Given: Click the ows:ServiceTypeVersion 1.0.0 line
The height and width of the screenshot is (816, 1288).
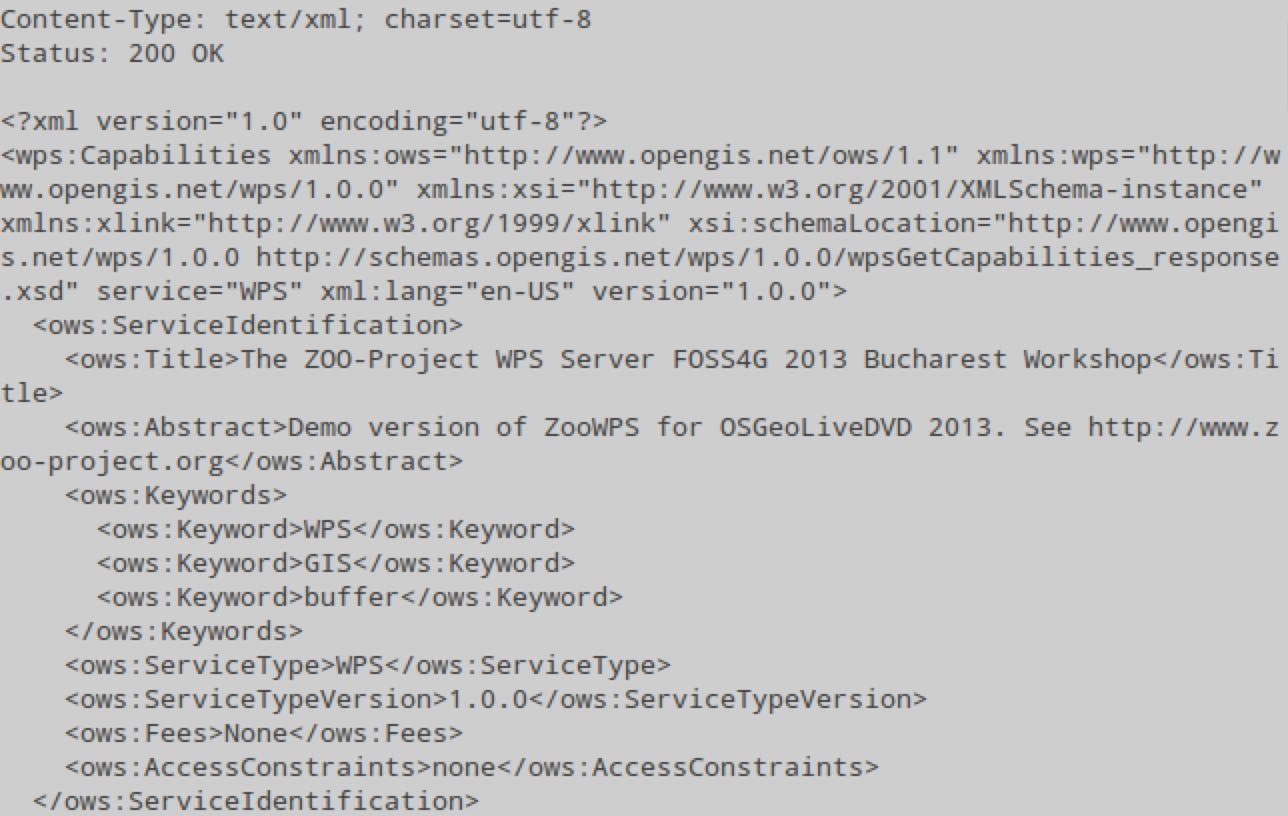Looking at the screenshot, I should point(496,699).
